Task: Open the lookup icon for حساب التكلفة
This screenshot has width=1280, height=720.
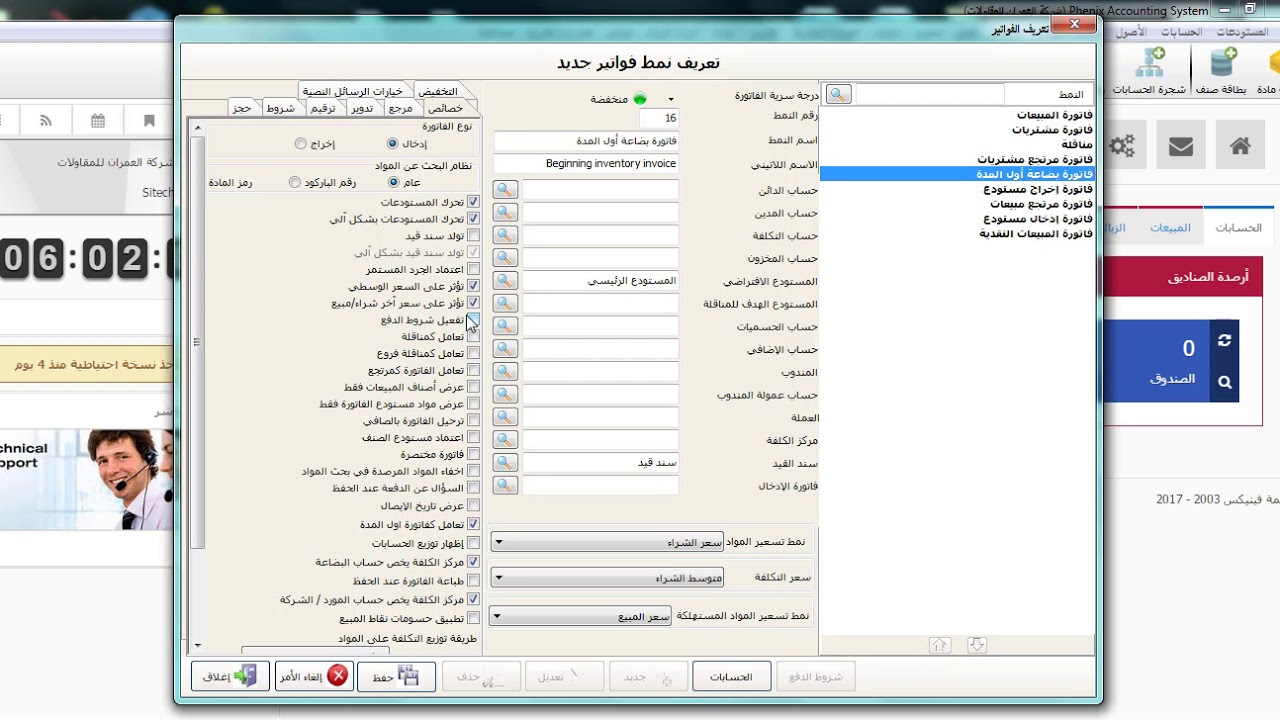Action: (x=505, y=235)
